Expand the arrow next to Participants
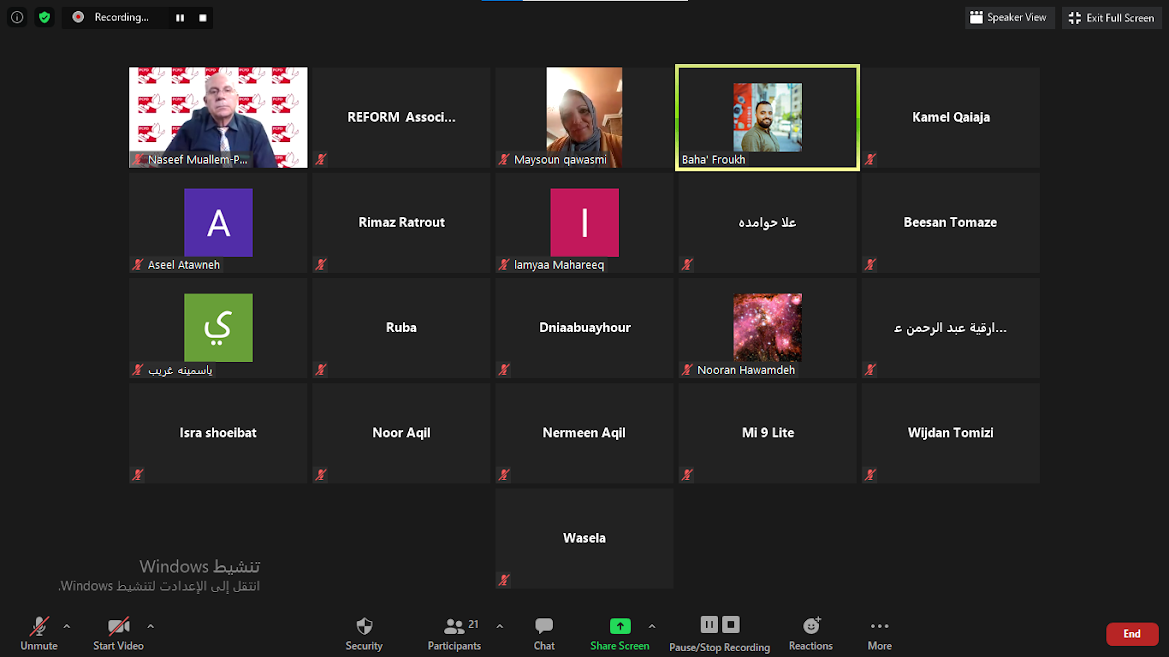Screen dimensions: 1169x657 coord(500,627)
